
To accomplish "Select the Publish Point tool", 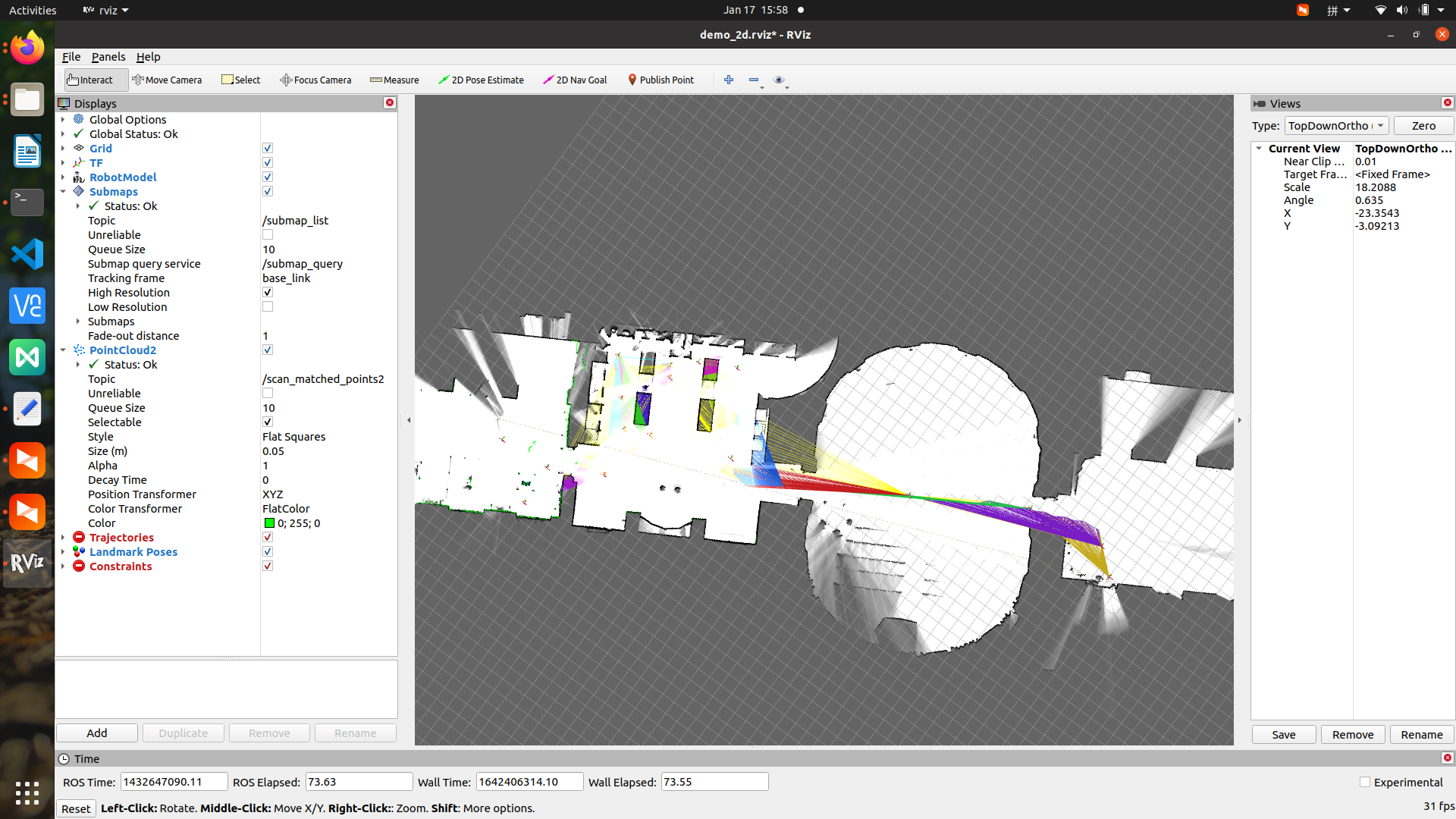I will click(x=661, y=80).
